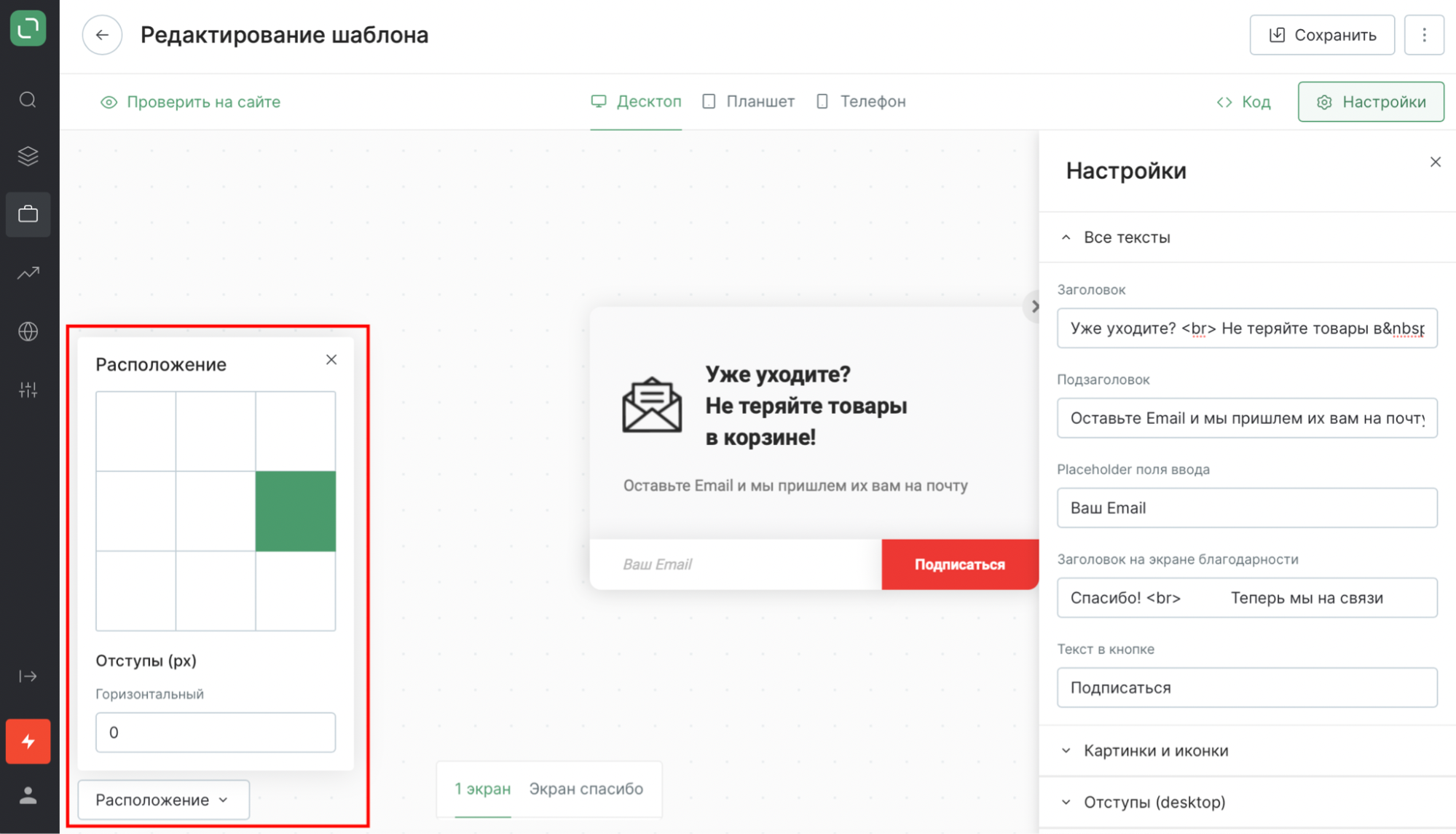1456x834 pixels.
Task: Open the user profile icon
Action: [28, 795]
